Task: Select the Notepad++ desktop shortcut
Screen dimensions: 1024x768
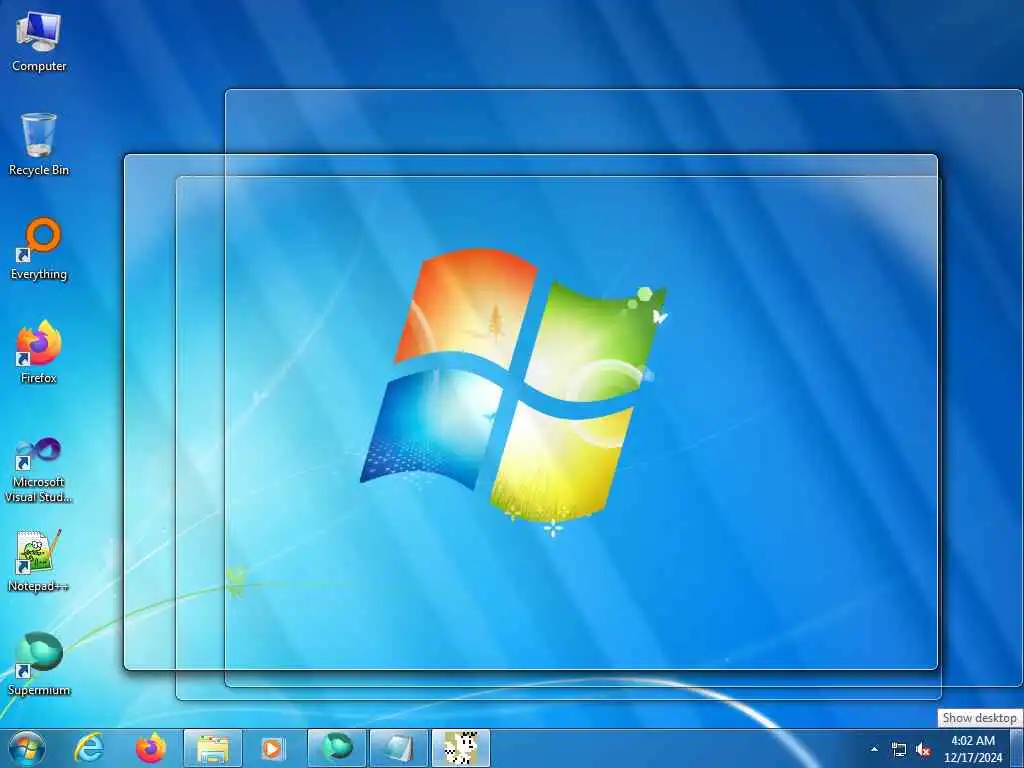Action: [x=39, y=561]
